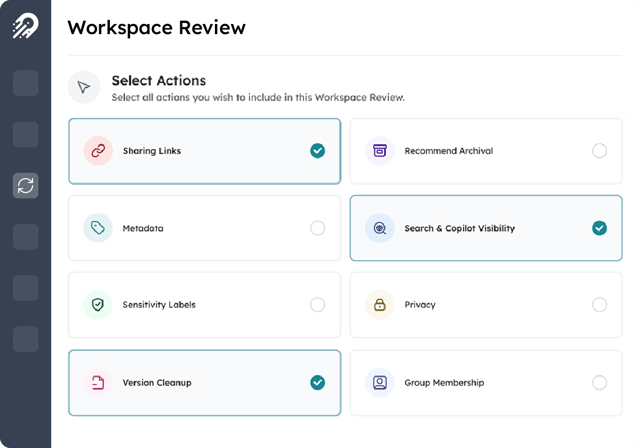
Task: Click the Group Membership person icon
Action: coord(379,382)
